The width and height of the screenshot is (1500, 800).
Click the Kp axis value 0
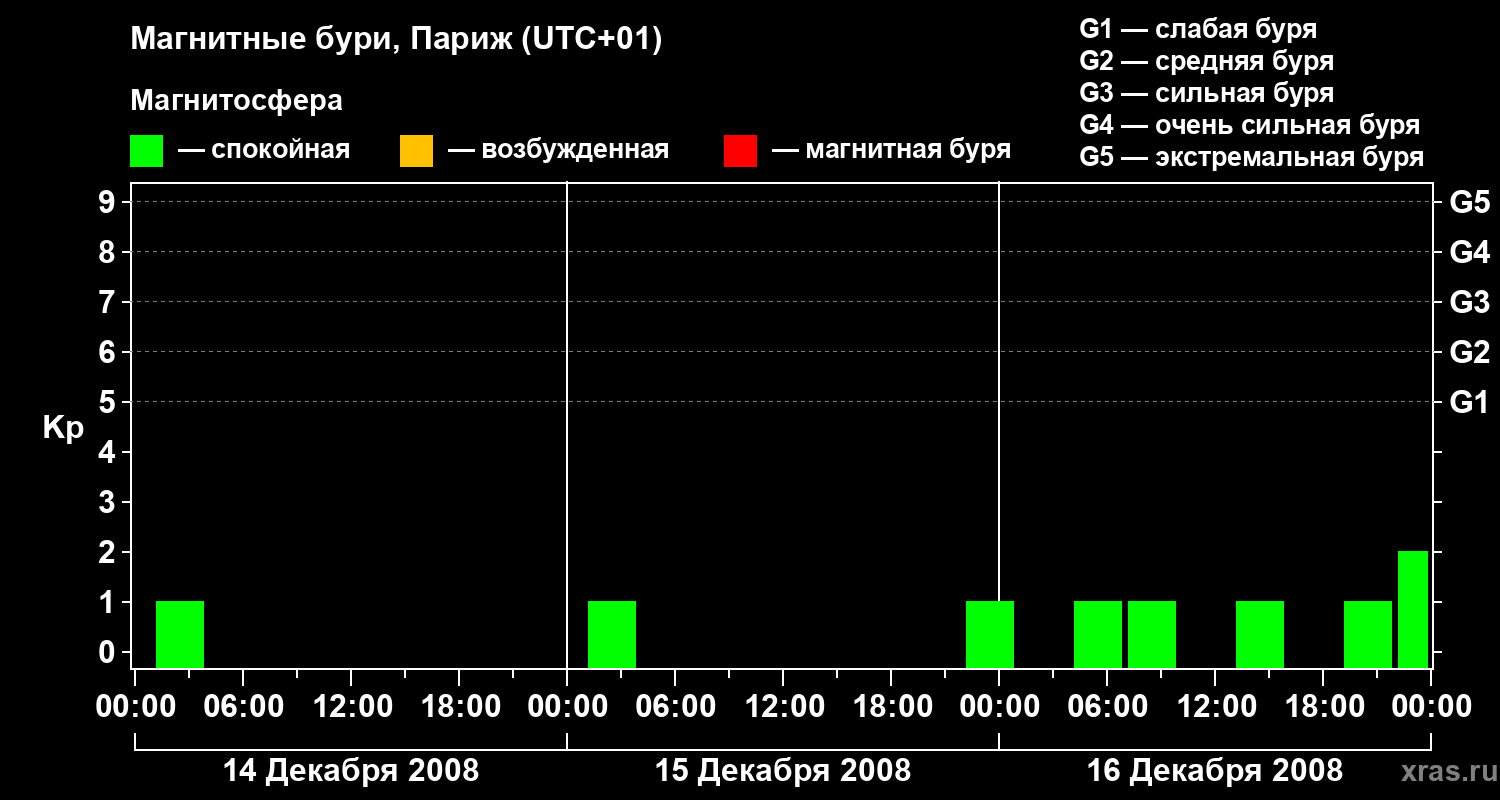[x=109, y=652]
